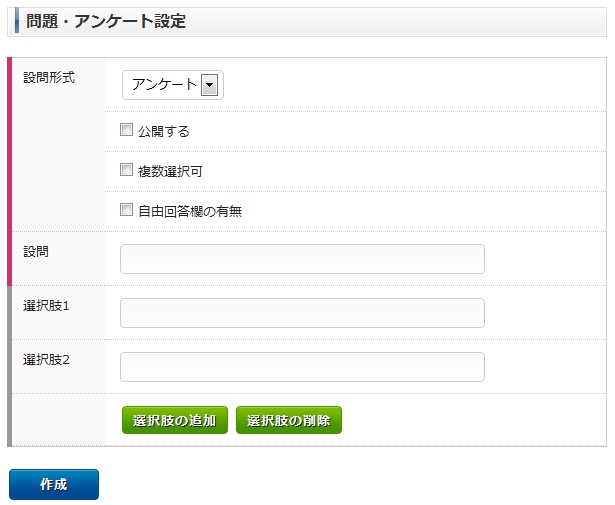Click the blue accent bar beside header title
The image size is (615, 505).
(x=16, y=22)
